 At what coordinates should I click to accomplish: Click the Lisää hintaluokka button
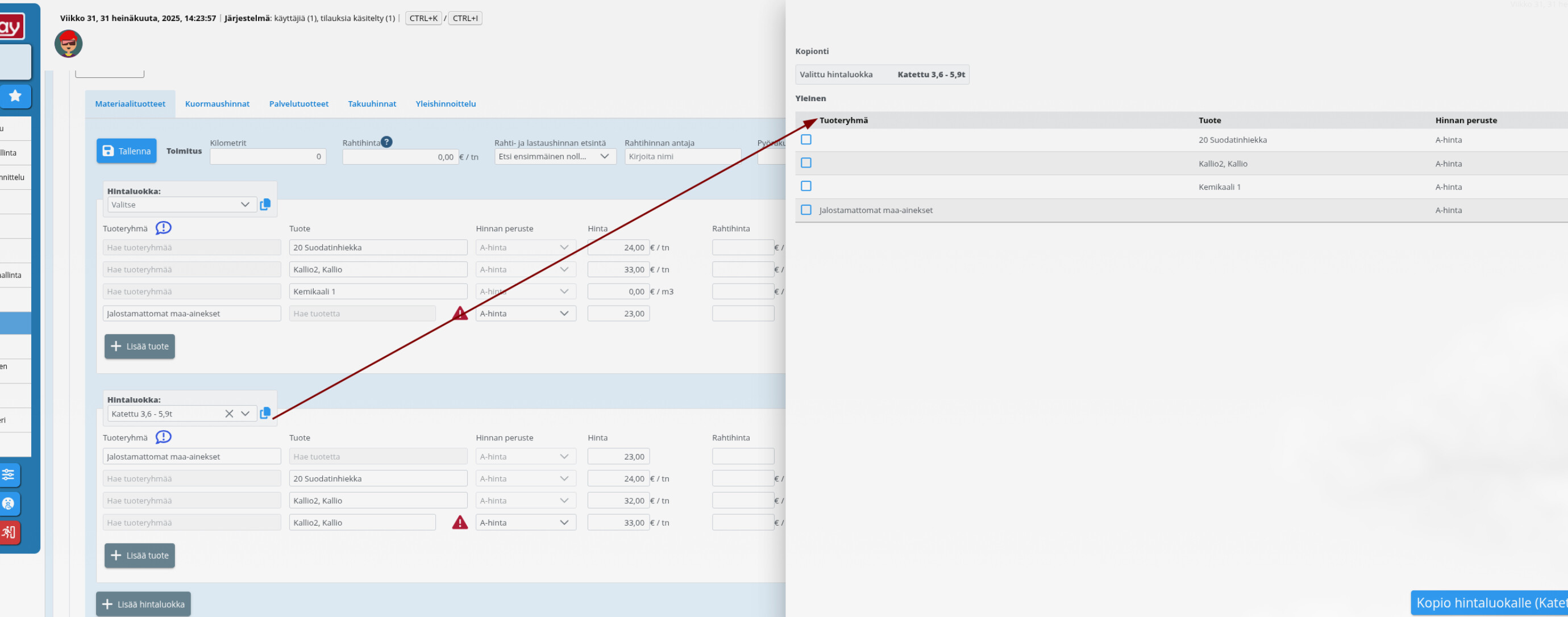(144, 603)
